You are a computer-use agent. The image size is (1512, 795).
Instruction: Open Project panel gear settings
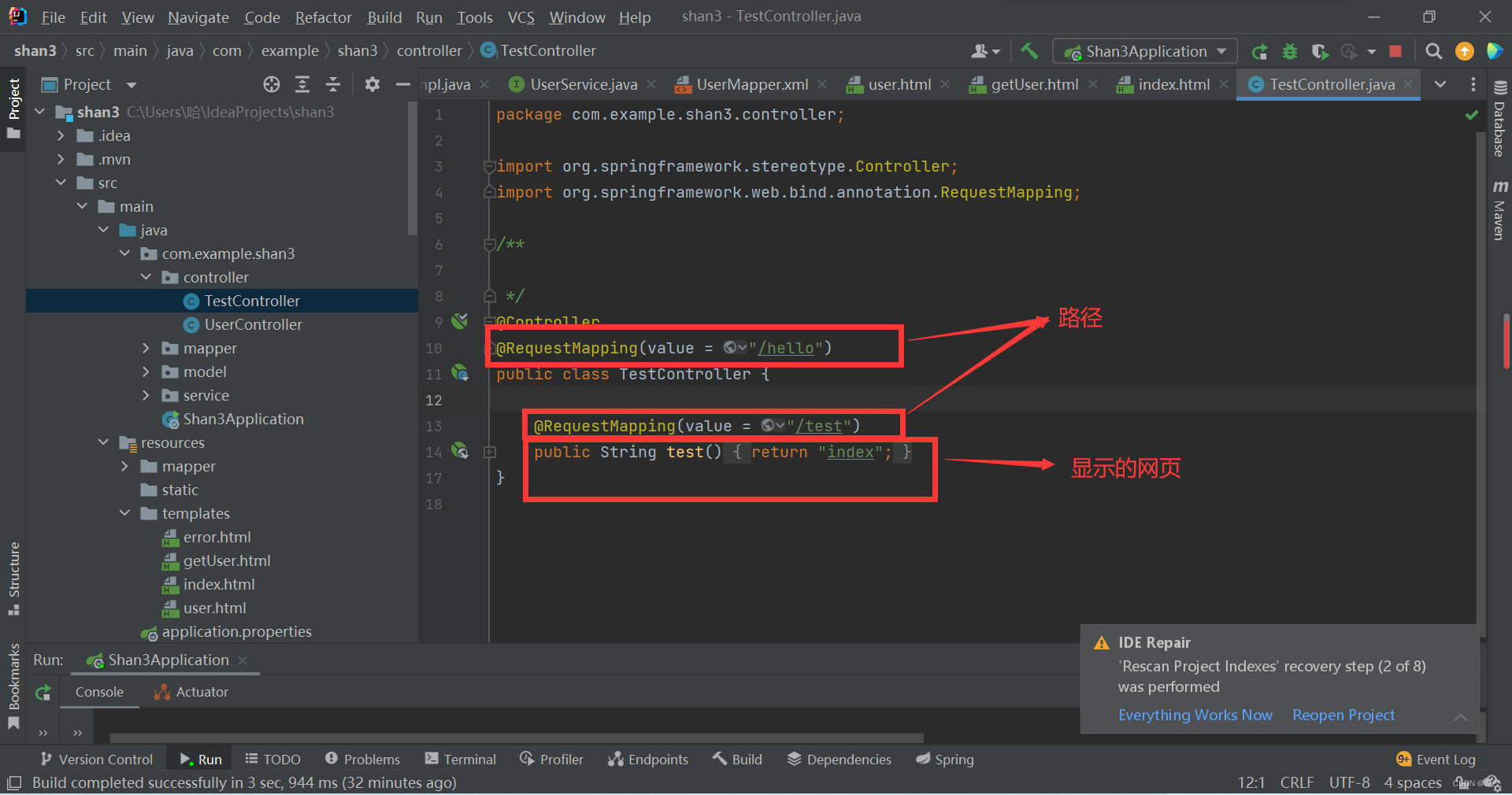point(372,84)
